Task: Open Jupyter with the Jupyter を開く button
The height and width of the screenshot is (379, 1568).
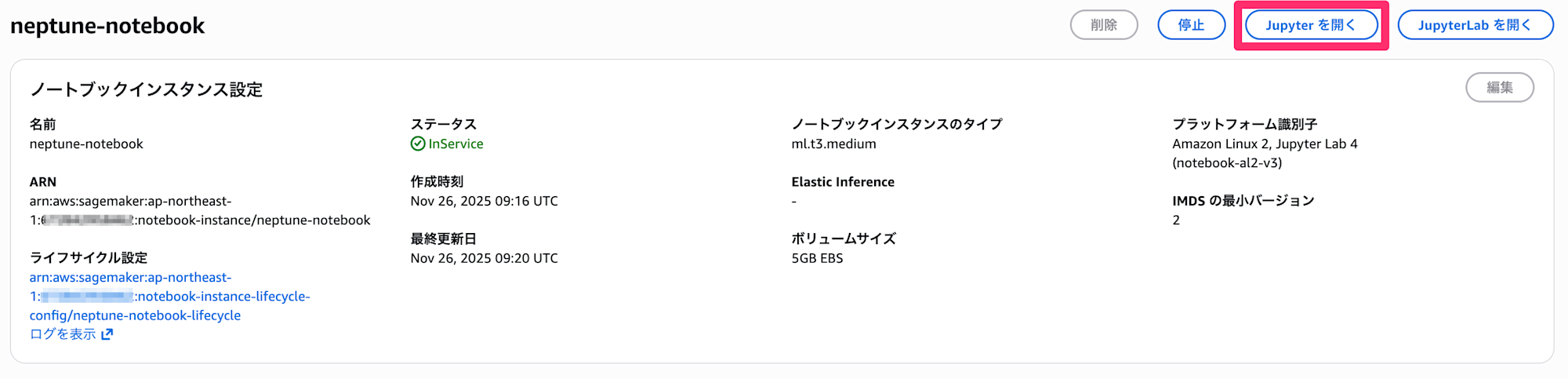Action: coord(1310,25)
